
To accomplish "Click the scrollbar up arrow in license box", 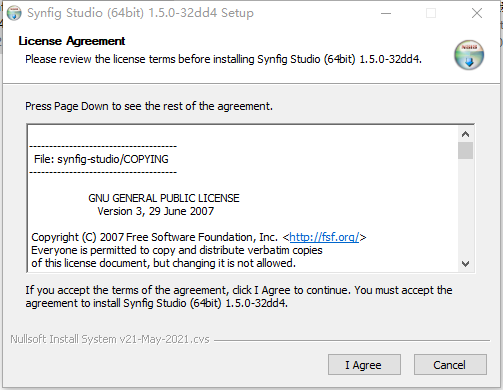I will [465, 134].
